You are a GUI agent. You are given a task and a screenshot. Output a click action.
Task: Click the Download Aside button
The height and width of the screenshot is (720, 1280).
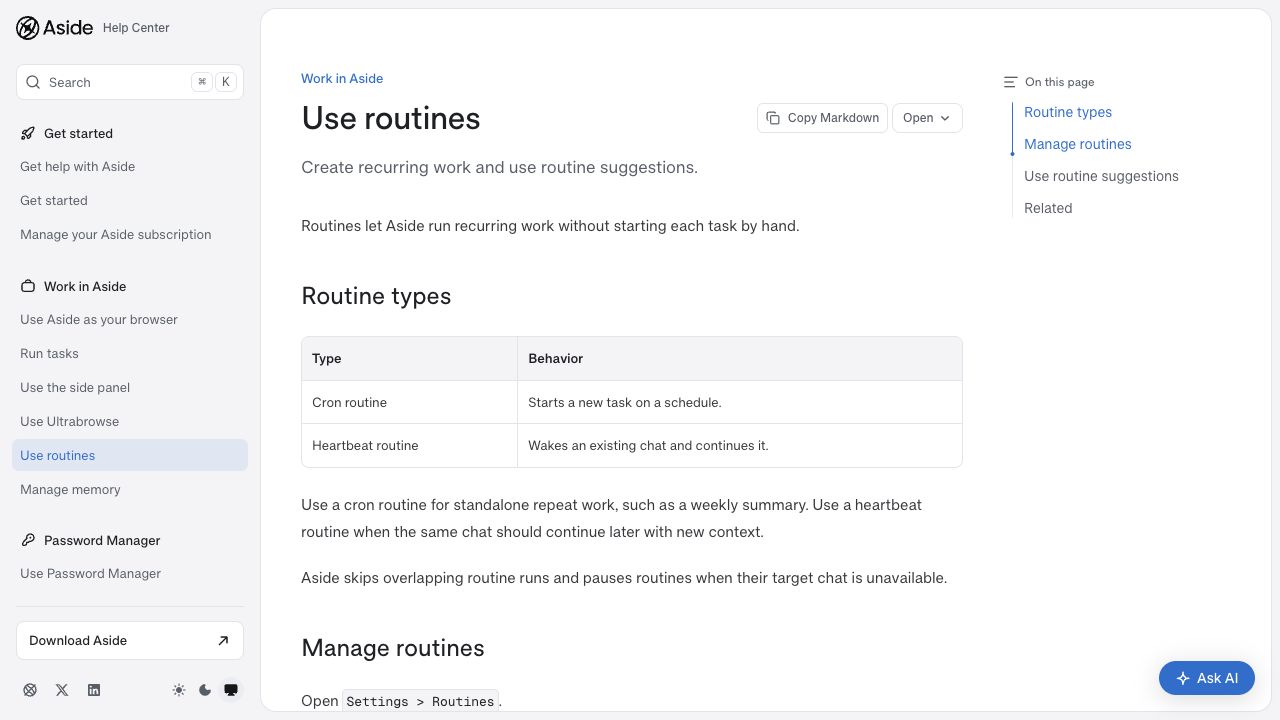[130, 641]
